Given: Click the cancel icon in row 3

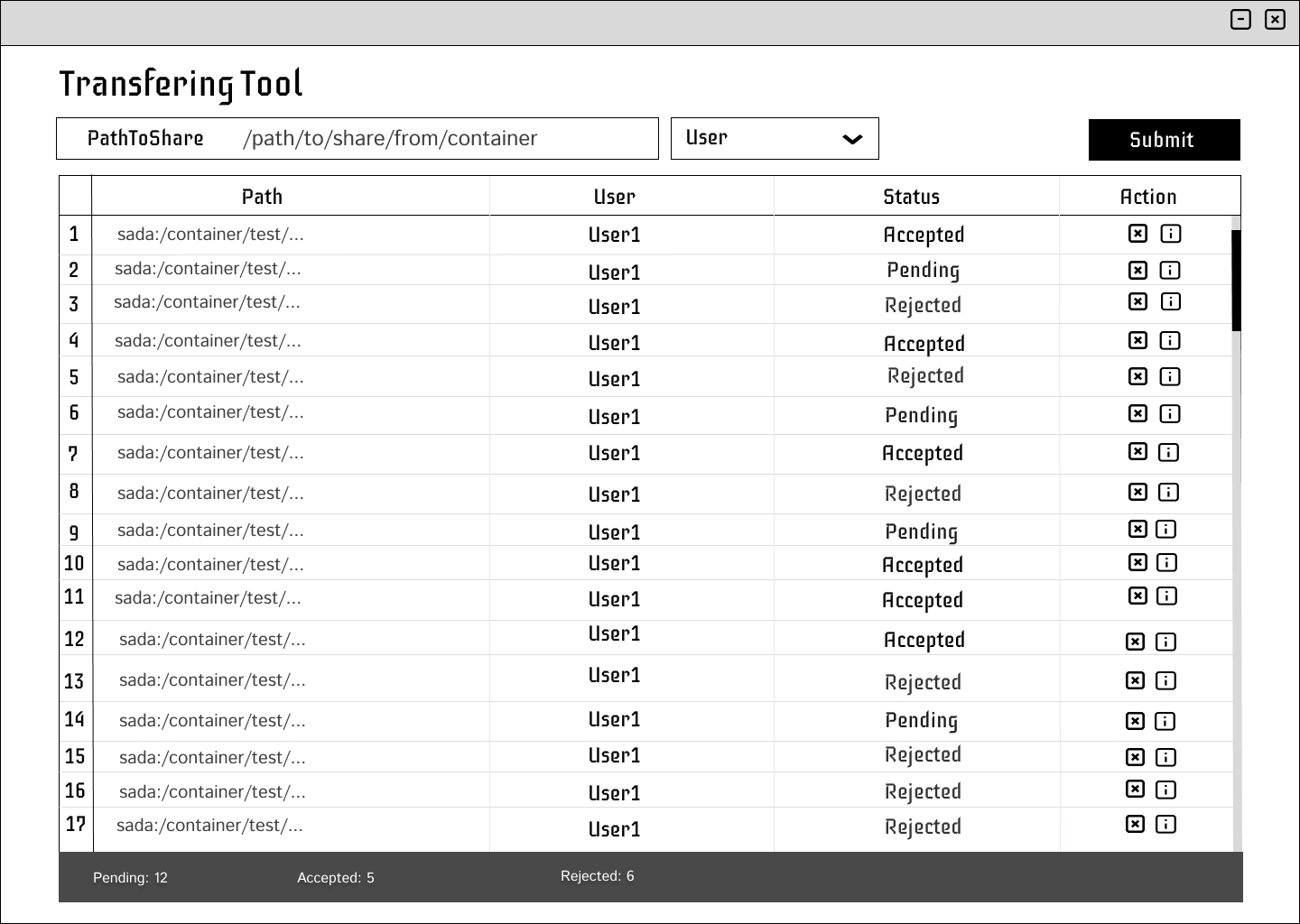Looking at the screenshot, I should pyautogui.click(x=1137, y=301).
